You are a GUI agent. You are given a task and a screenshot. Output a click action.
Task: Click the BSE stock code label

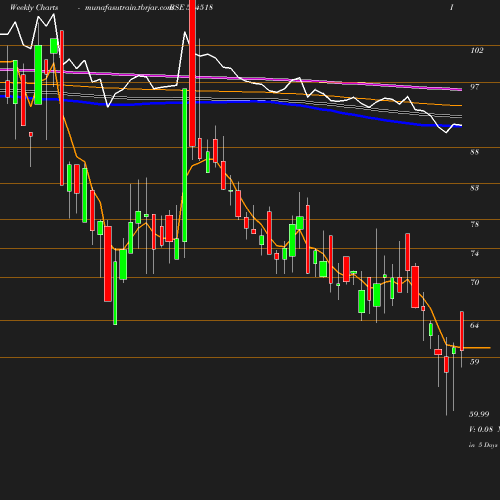click(191, 7)
